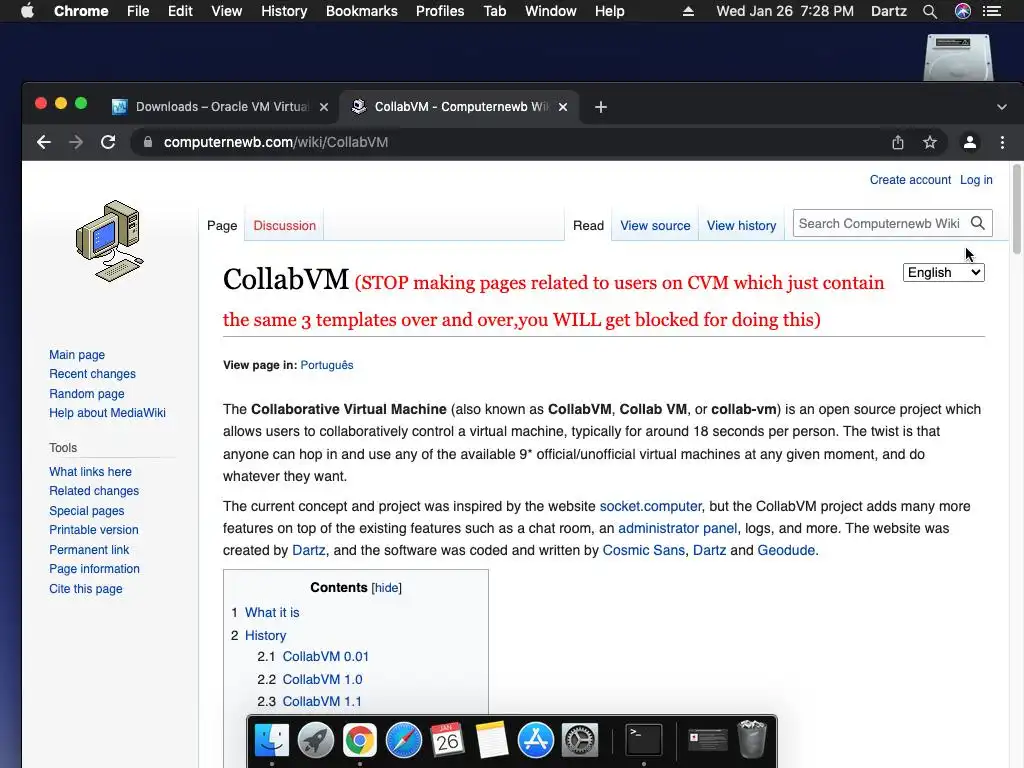The width and height of the screenshot is (1024, 768).
Task: Click the Computernewb Wiki computer logo
Action: [x=110, y=241]
